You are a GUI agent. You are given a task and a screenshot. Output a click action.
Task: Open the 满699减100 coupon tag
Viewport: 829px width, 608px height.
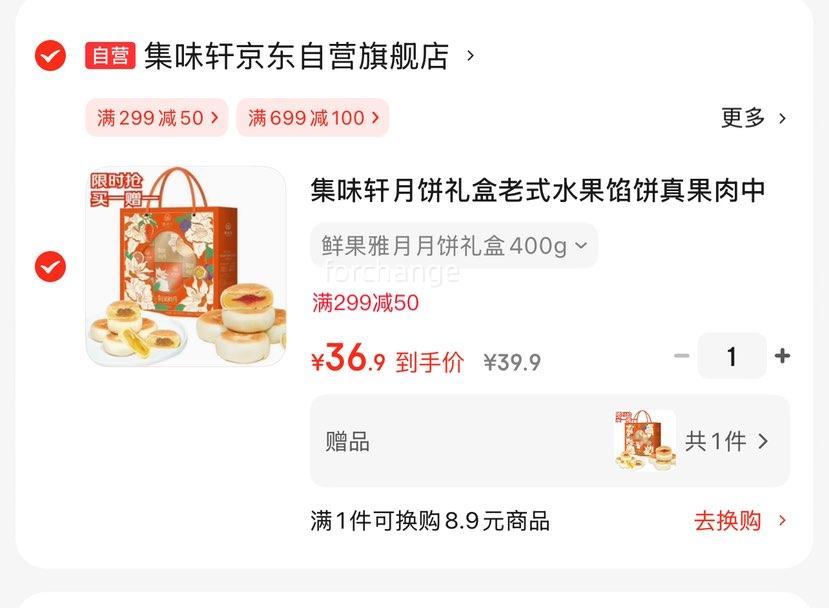coord(313,117)
